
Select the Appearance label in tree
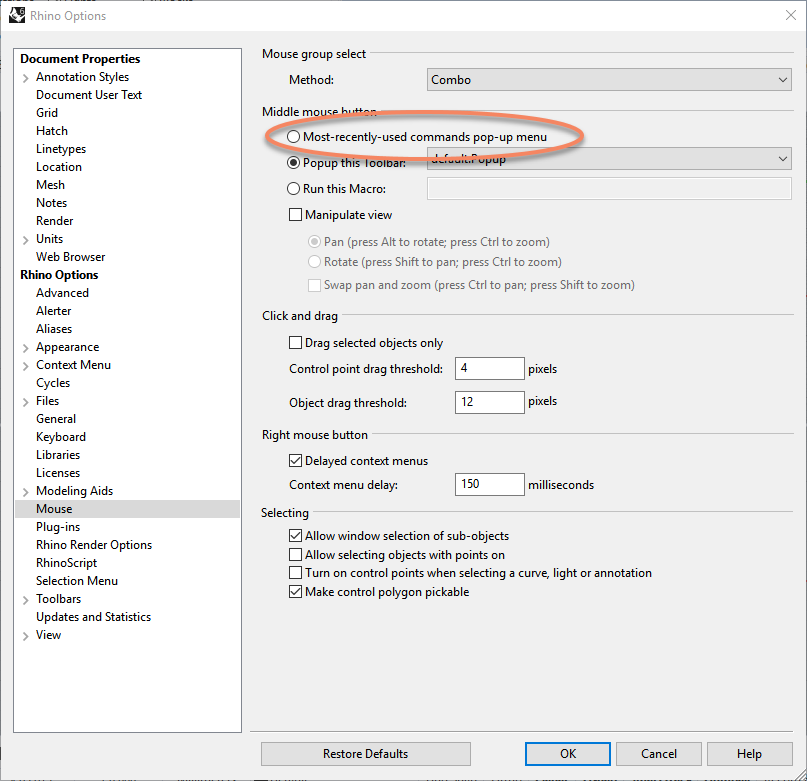click(67, 347)
